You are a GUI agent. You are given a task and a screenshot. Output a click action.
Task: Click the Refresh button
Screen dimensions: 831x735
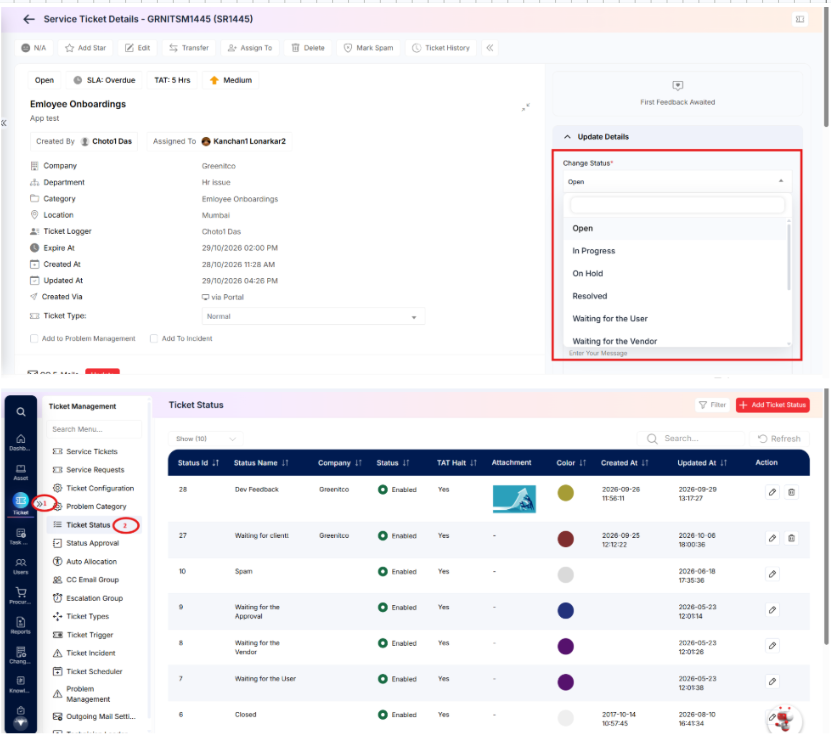tap(779, 438)
